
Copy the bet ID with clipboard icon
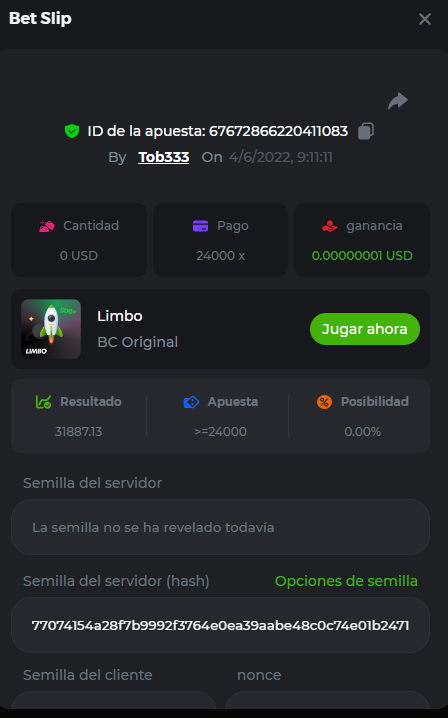click(x=366, y=131)
